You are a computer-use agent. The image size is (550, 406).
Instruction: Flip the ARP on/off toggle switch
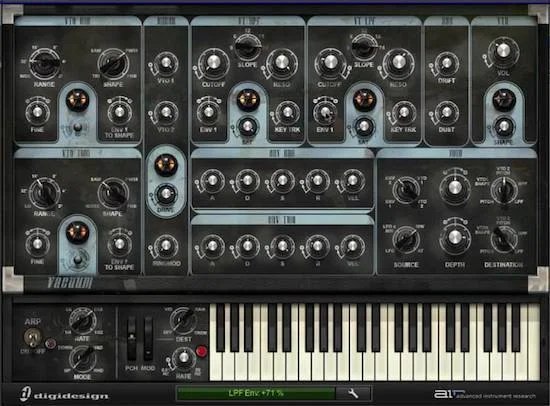(33, 337)
